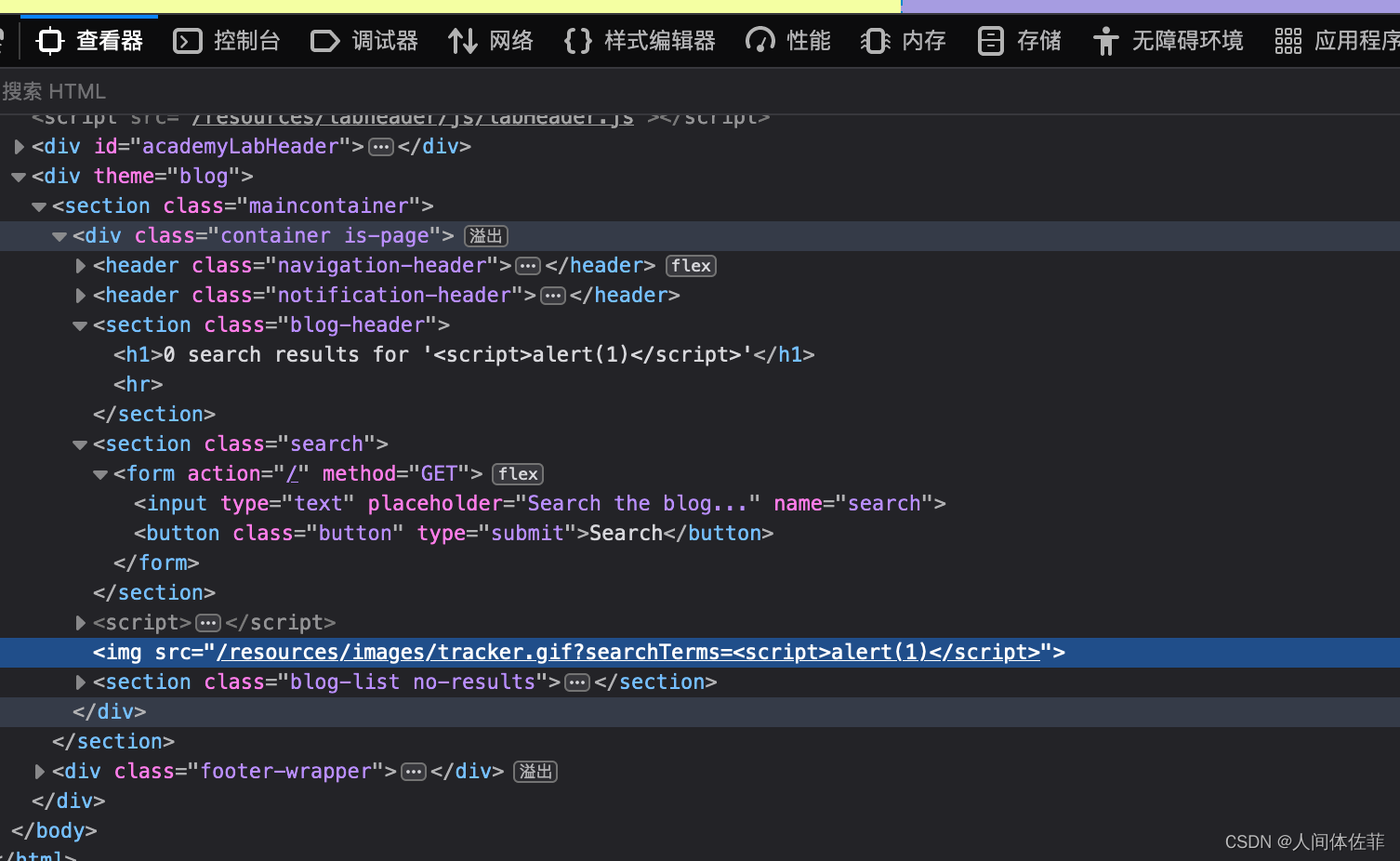Expand the navigation-header header node

[x=80, y=266]
